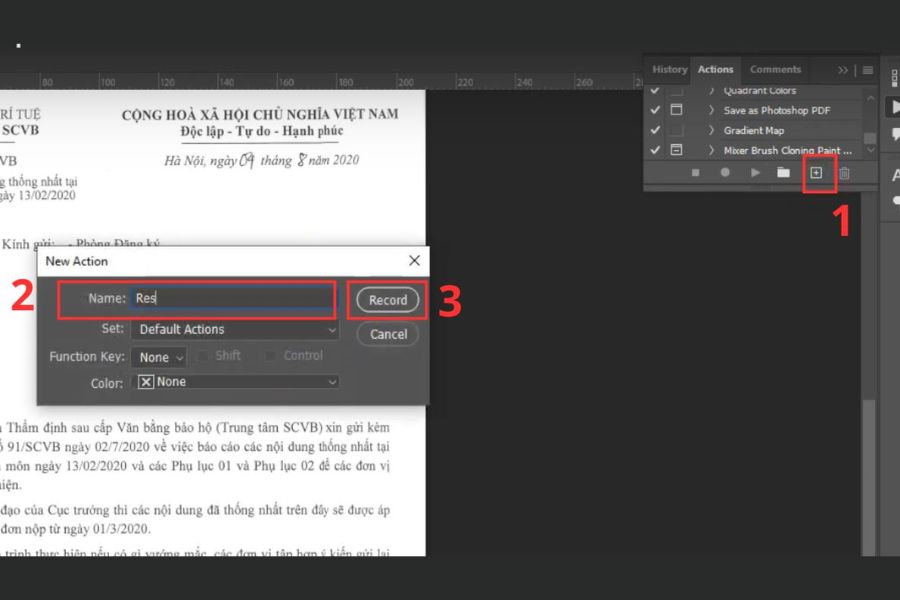Click the Create new action plus icon
The width and height of the screenshot is (900, 600).
pos(816,173)
